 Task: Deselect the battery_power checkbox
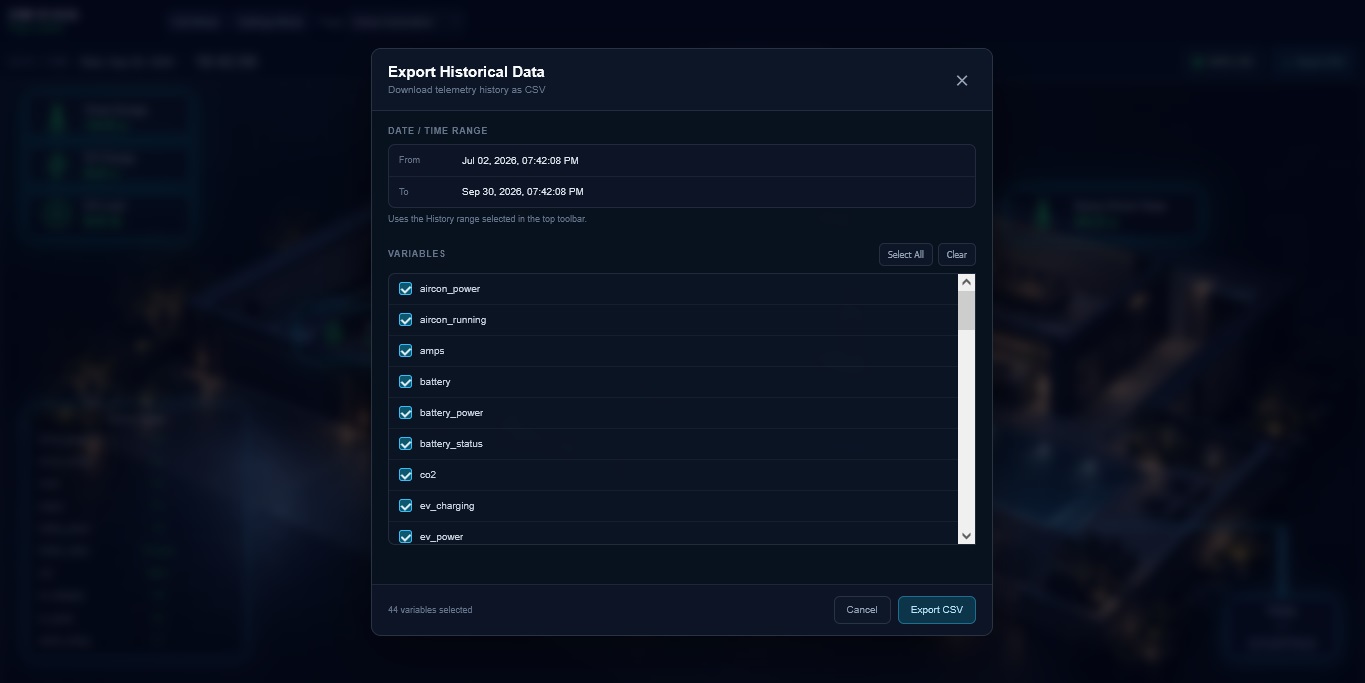[x=406, y=413]
